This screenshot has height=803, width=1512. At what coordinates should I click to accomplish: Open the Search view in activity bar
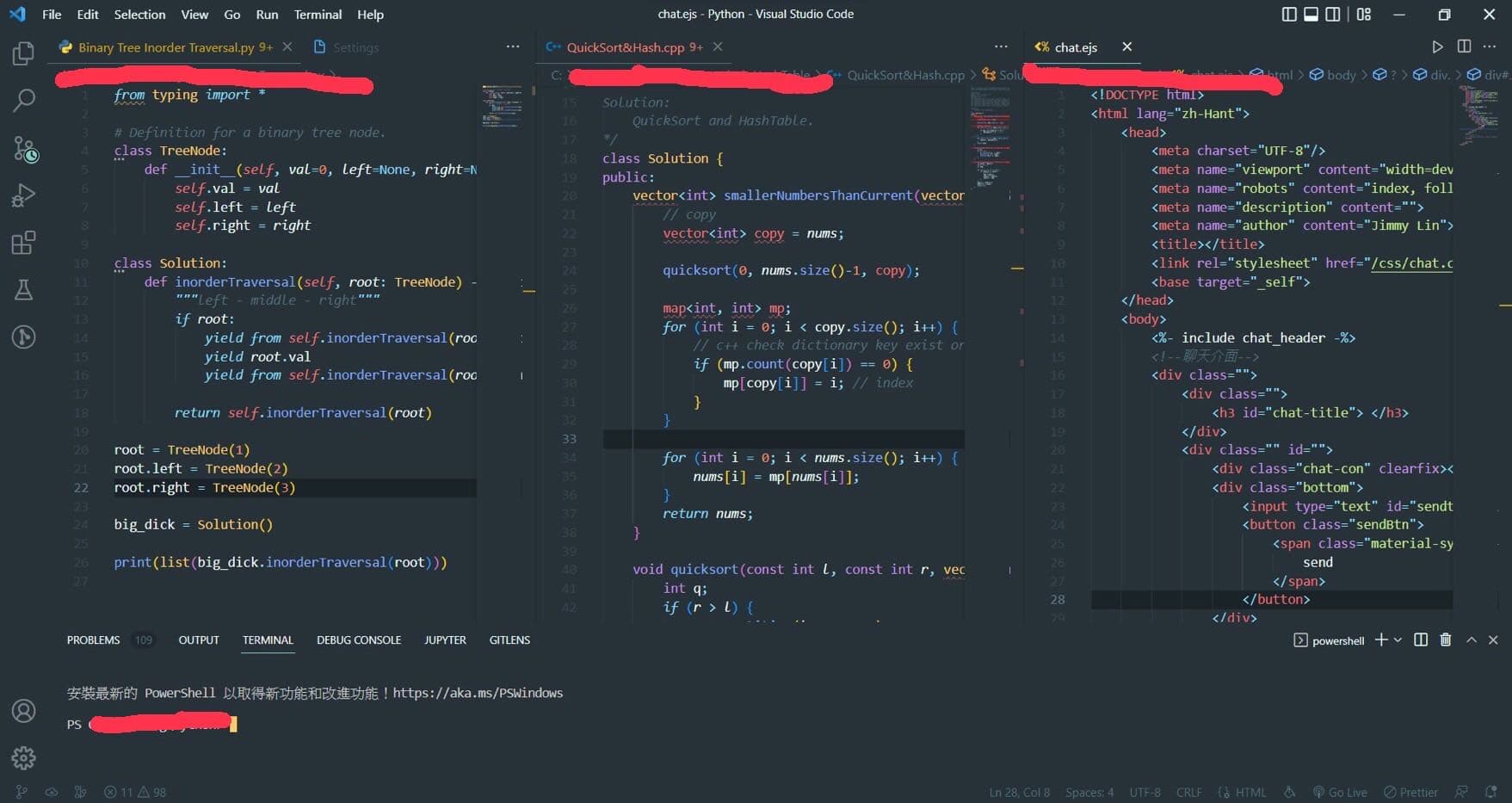[x=23, y=101]
